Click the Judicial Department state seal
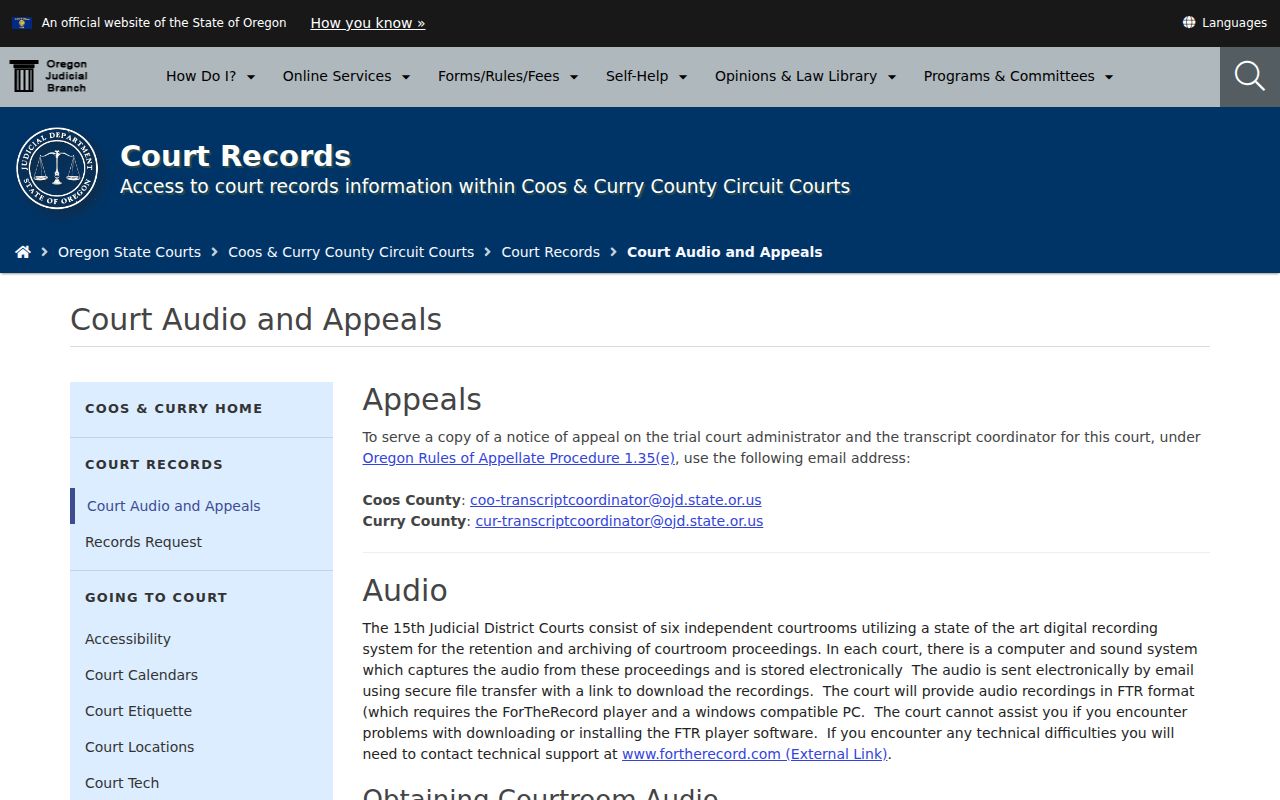This screenshot has height=800, width=1280. [57, 168]
